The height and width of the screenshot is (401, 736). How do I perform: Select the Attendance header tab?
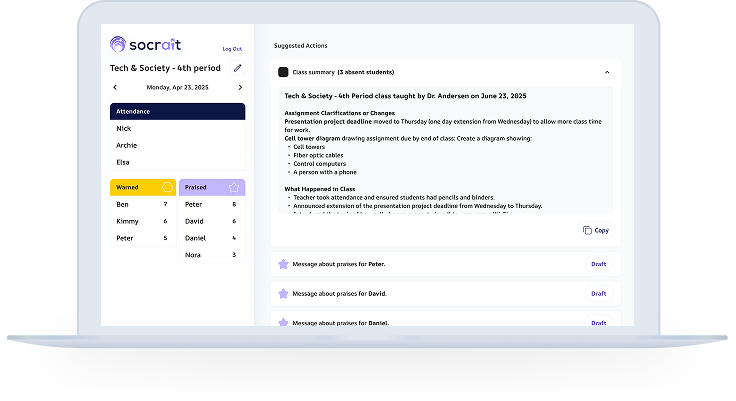tap(177, 111)
